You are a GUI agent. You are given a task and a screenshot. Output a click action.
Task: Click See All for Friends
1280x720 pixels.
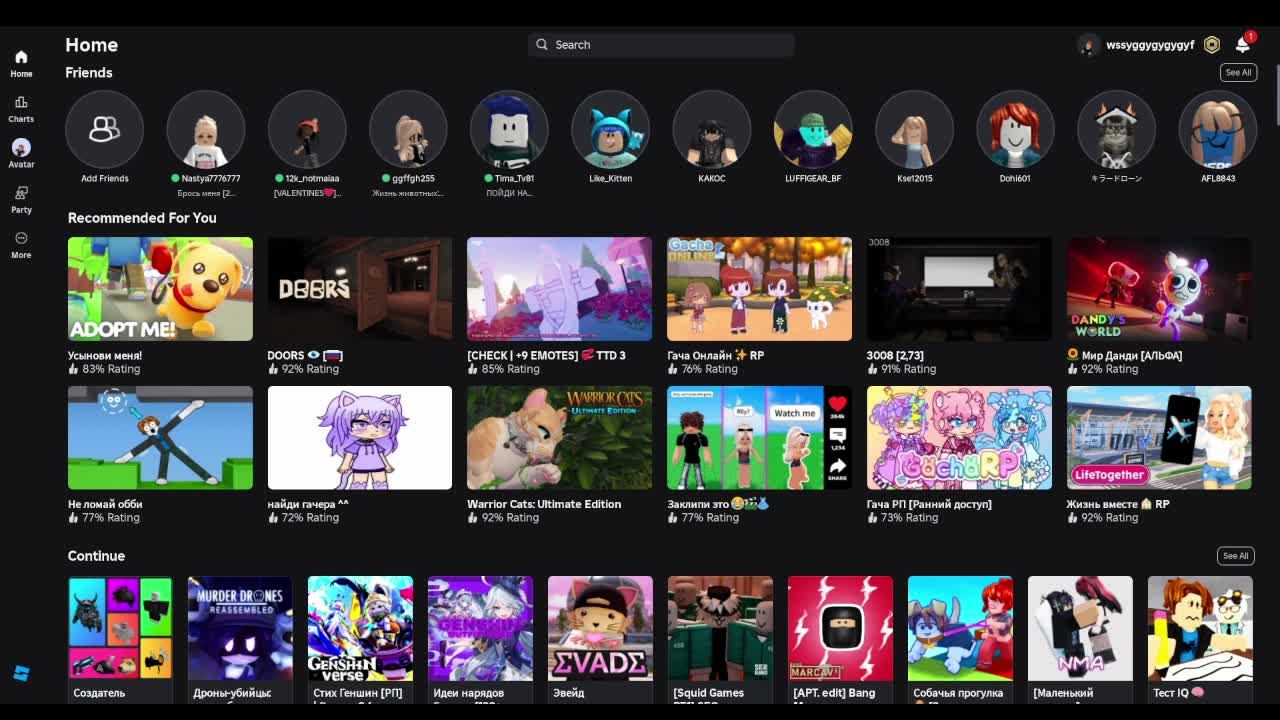1238,72
